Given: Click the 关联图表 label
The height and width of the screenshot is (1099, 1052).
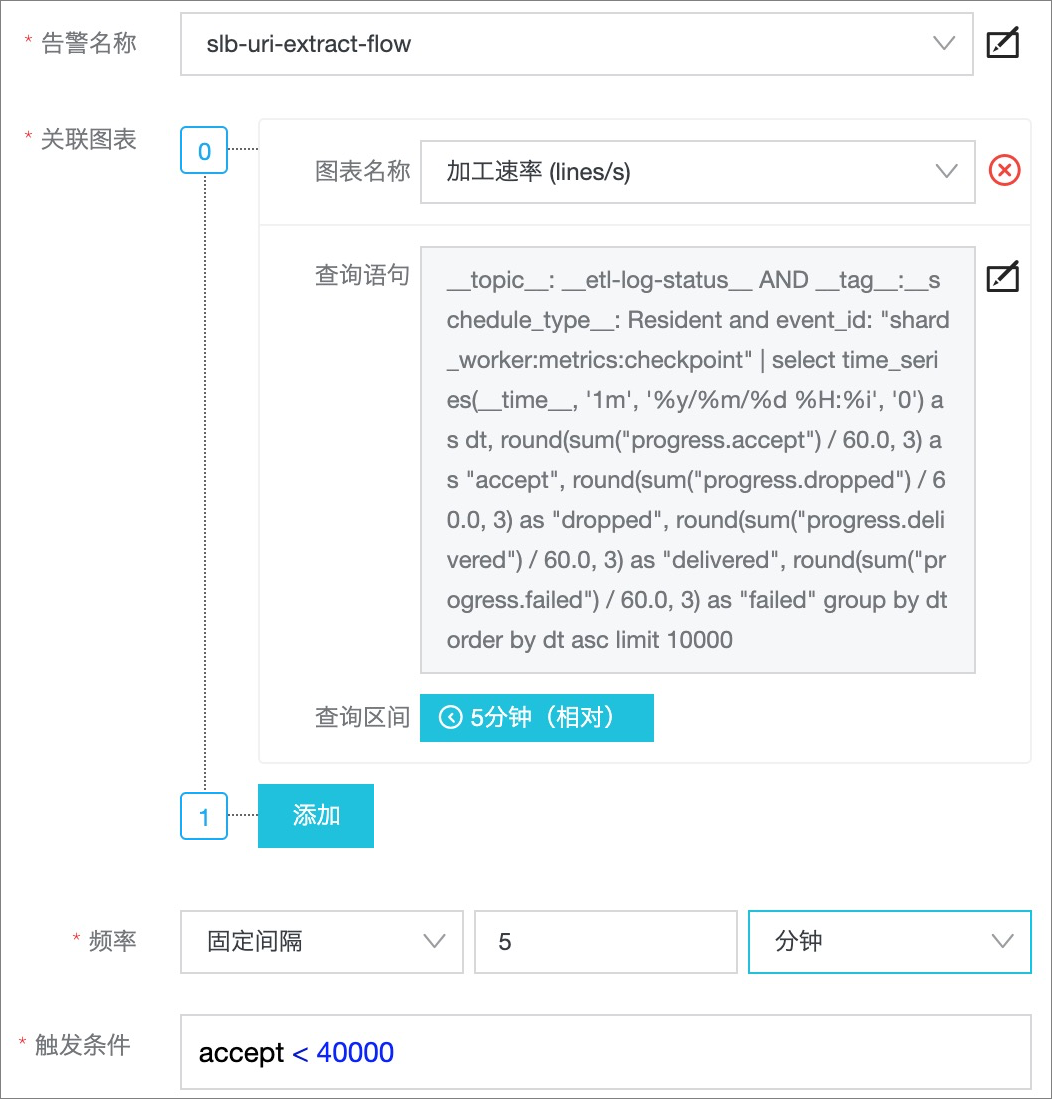Looking at the screenshot, I should tap(88, 139).
